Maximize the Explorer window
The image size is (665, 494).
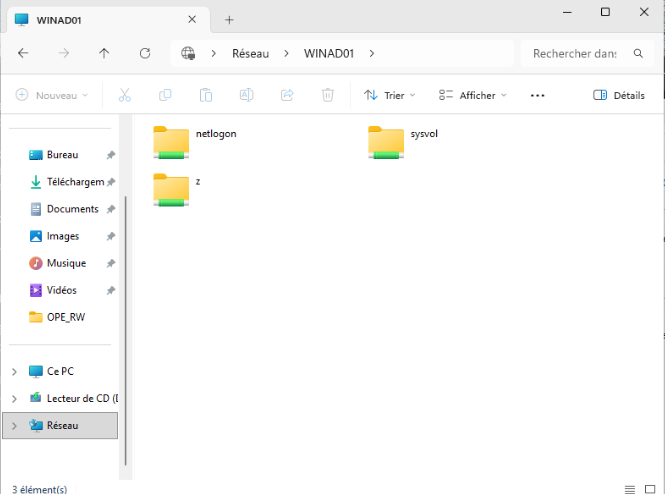tap(605, 12)
